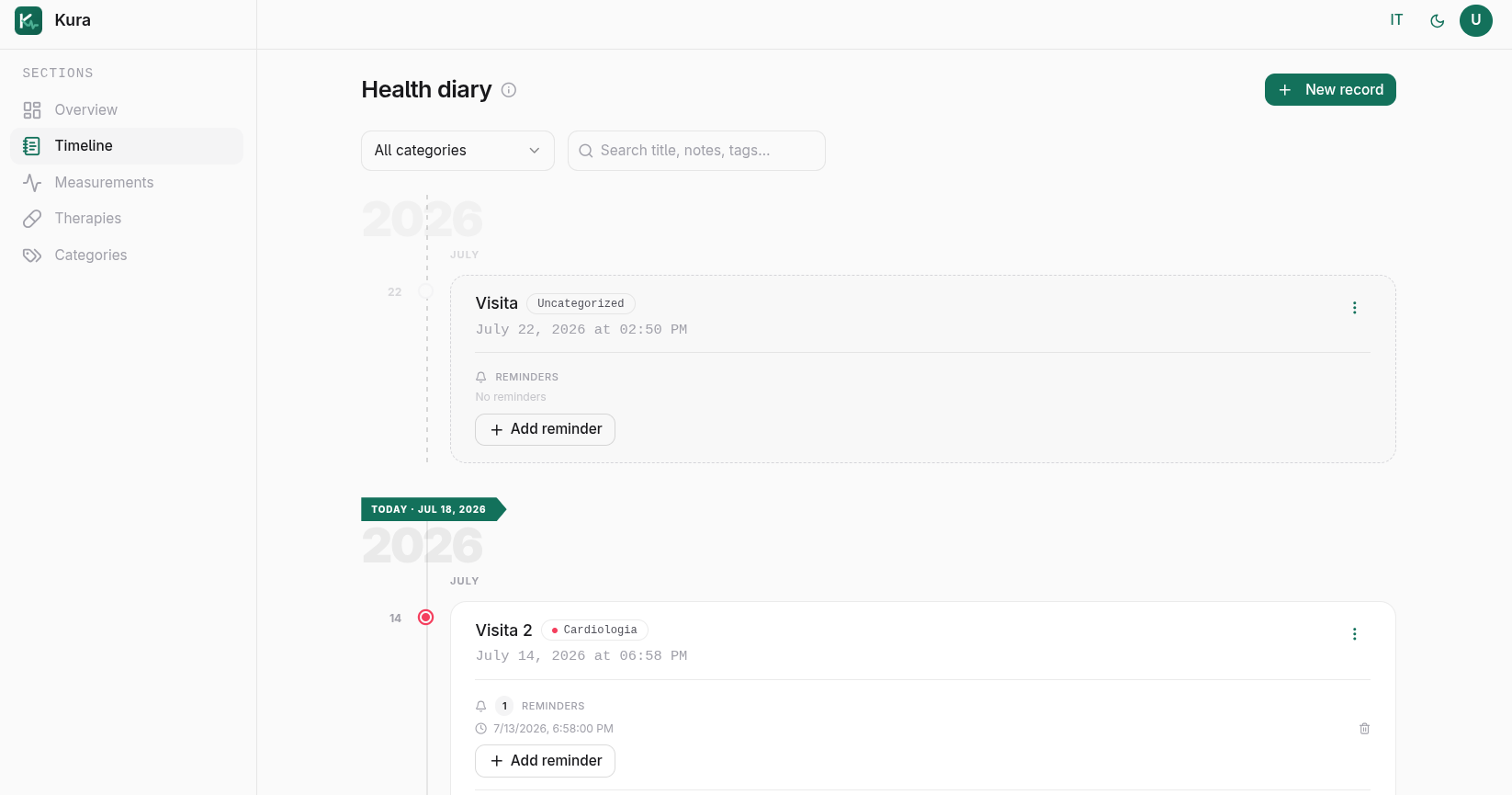Click the No reminders text
Viewport: 1512px width, 795px height.
[511, 397]
